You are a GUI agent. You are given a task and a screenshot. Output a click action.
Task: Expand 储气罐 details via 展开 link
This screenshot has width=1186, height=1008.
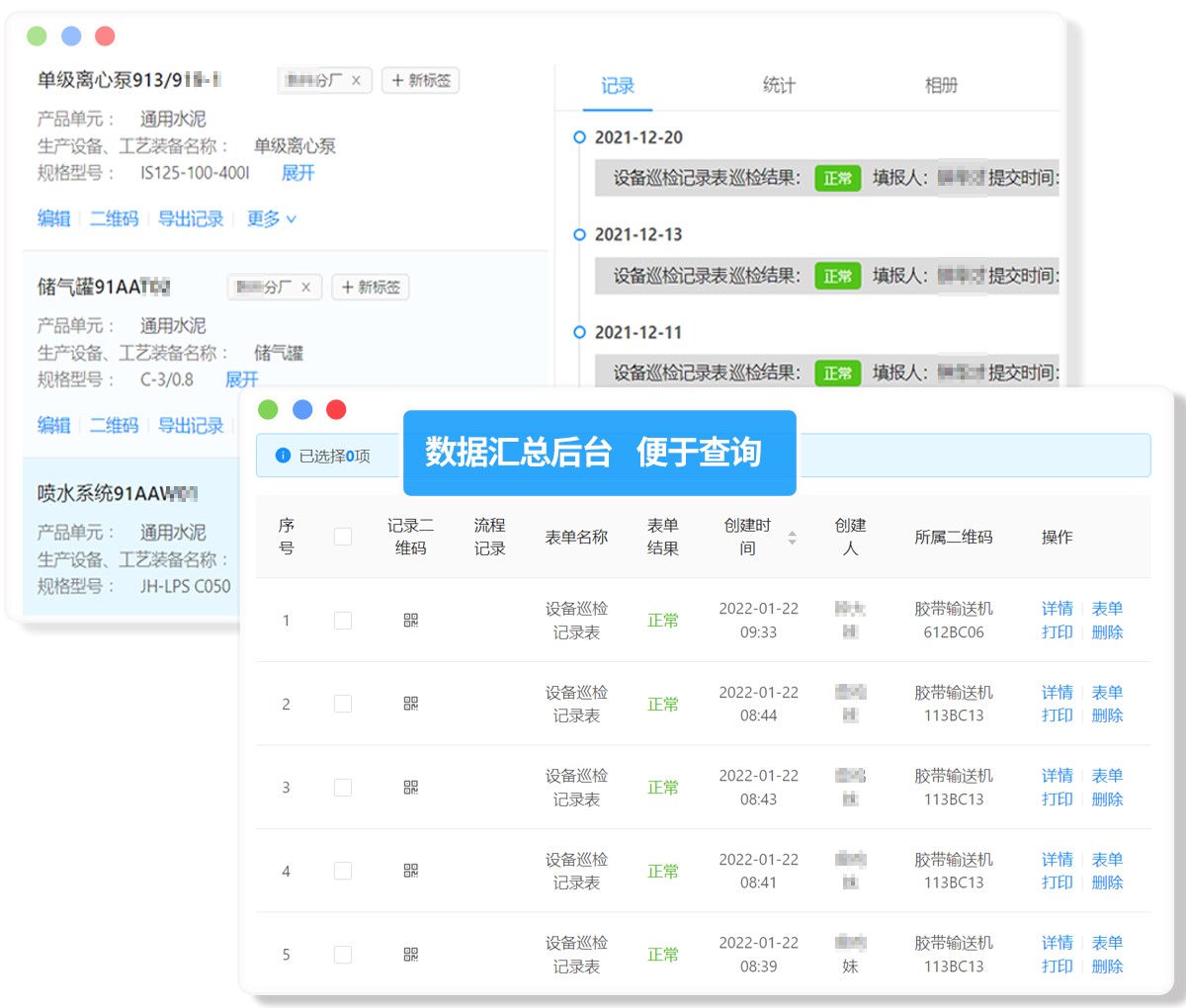pyautogui.click(x=241, y=379)
